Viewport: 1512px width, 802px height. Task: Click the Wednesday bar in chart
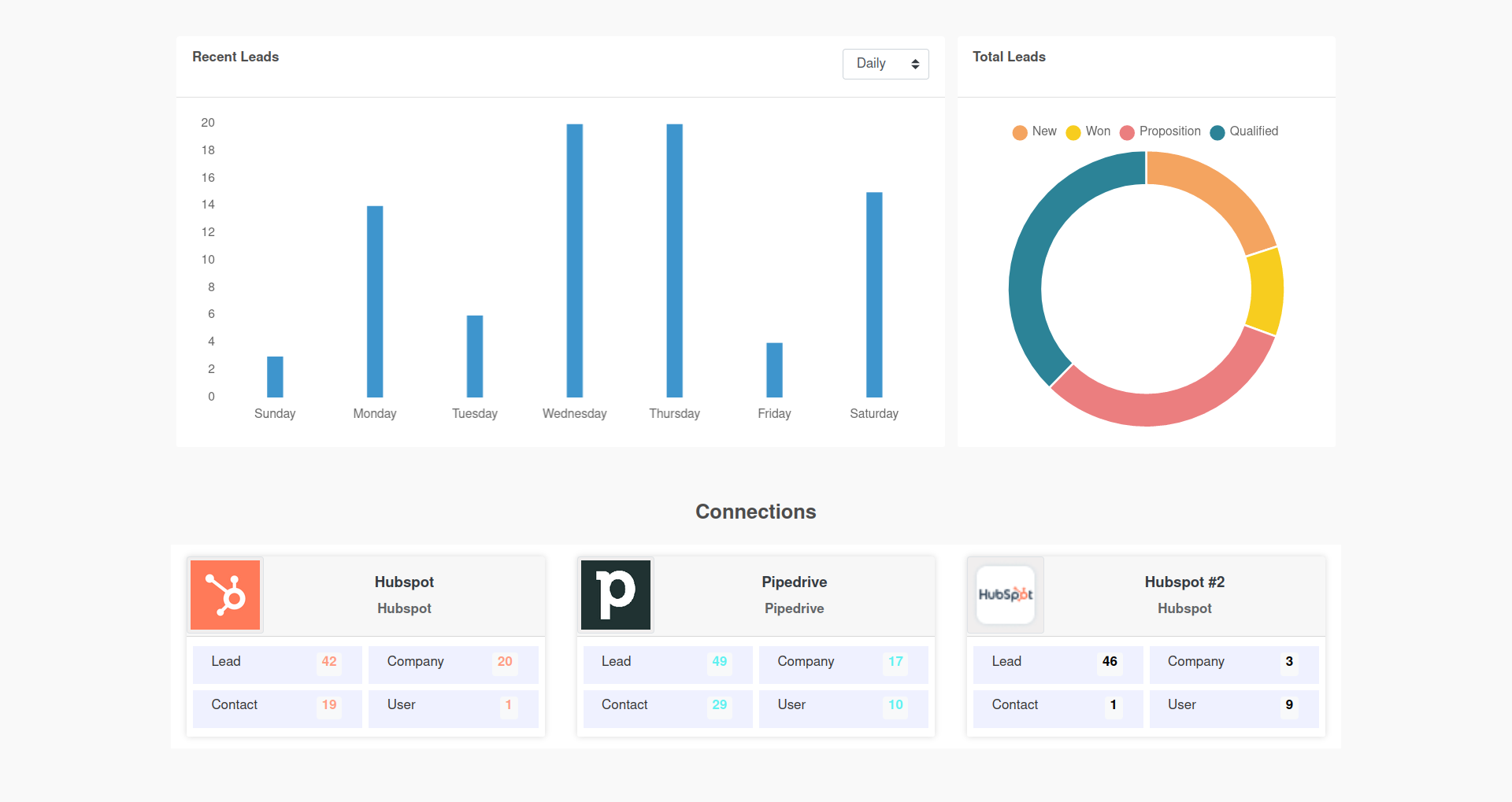[x=575, y=260]
